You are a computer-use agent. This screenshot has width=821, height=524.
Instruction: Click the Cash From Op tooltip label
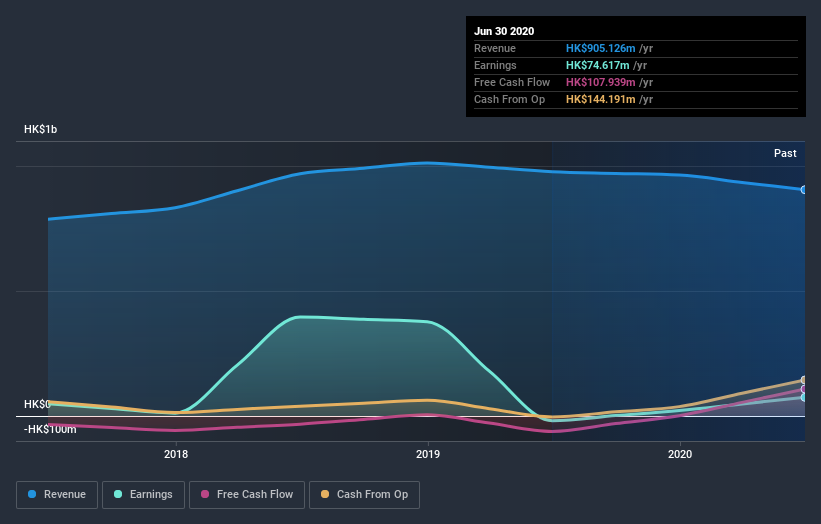pos(509,99)
